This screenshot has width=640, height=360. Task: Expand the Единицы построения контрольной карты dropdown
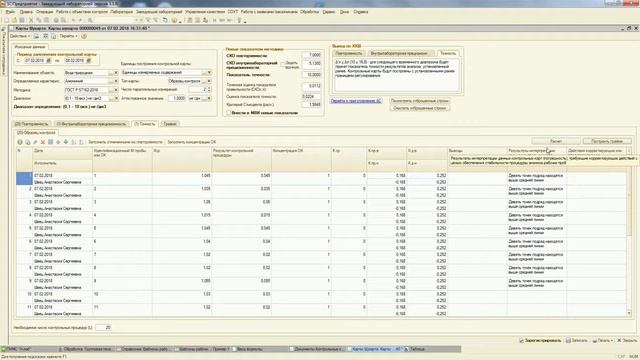tap(209, 73)
